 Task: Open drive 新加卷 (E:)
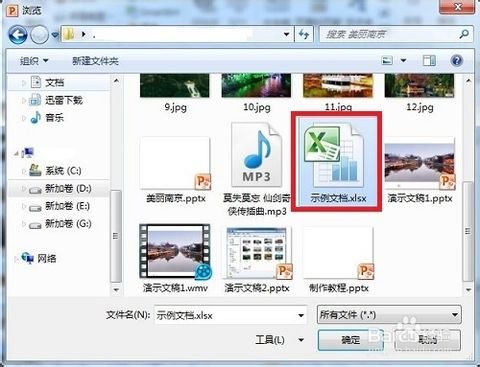68,206
